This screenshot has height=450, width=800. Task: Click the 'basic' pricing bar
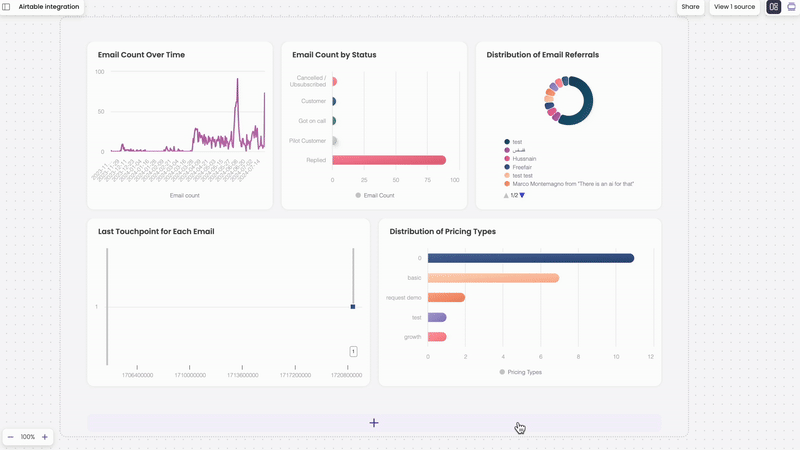(x=493, y=278)
